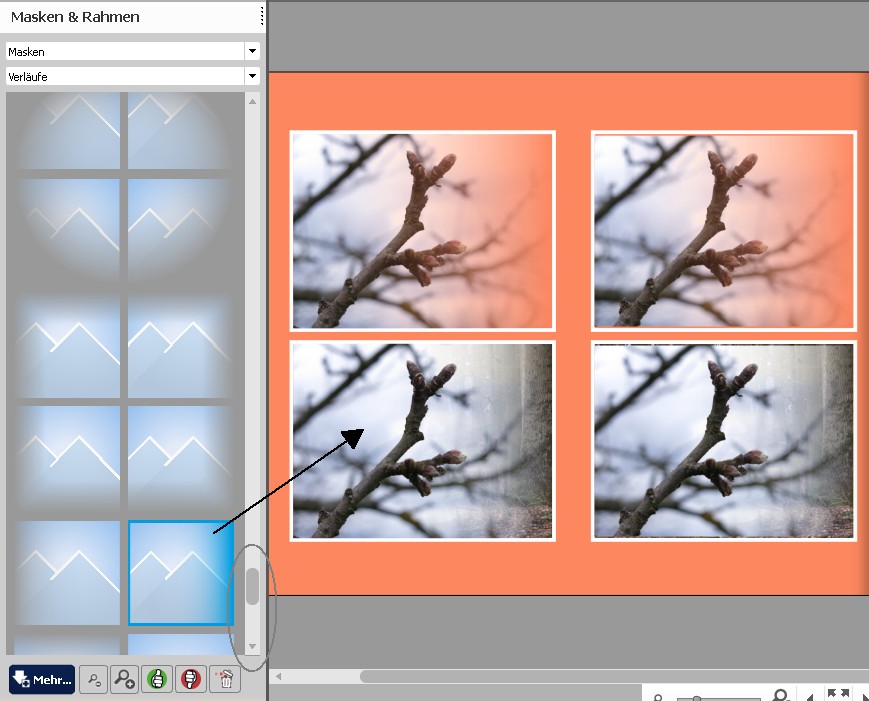Click the mask list scroll down arrow
Screen dimensions: 869x701
click(252, 647)
